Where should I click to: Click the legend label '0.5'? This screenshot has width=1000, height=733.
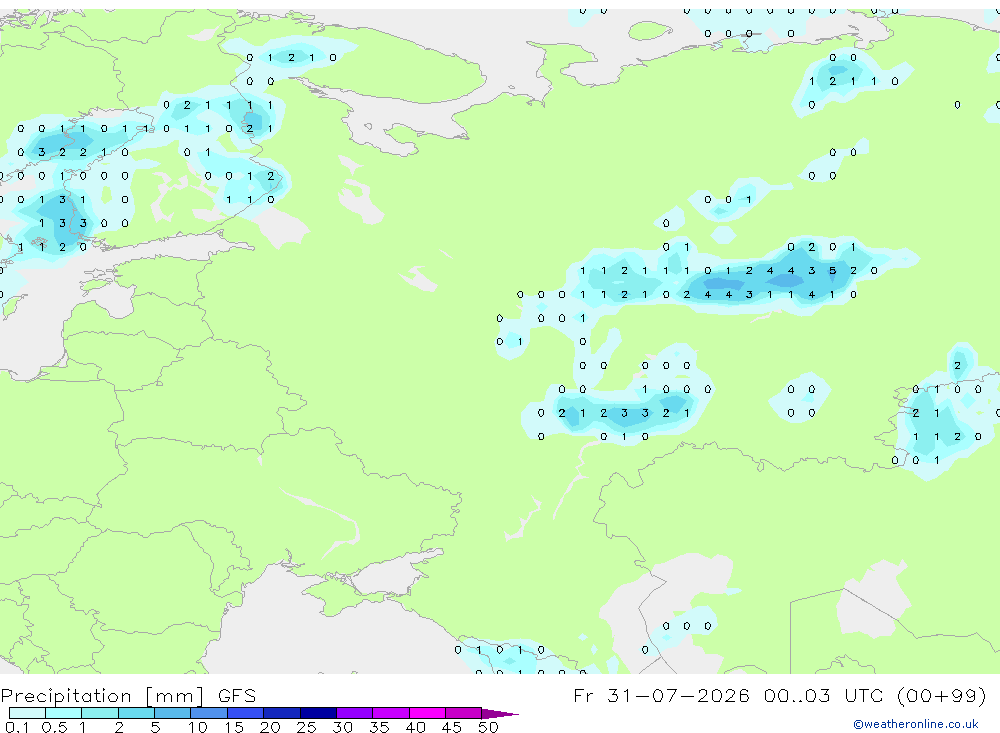54,727
